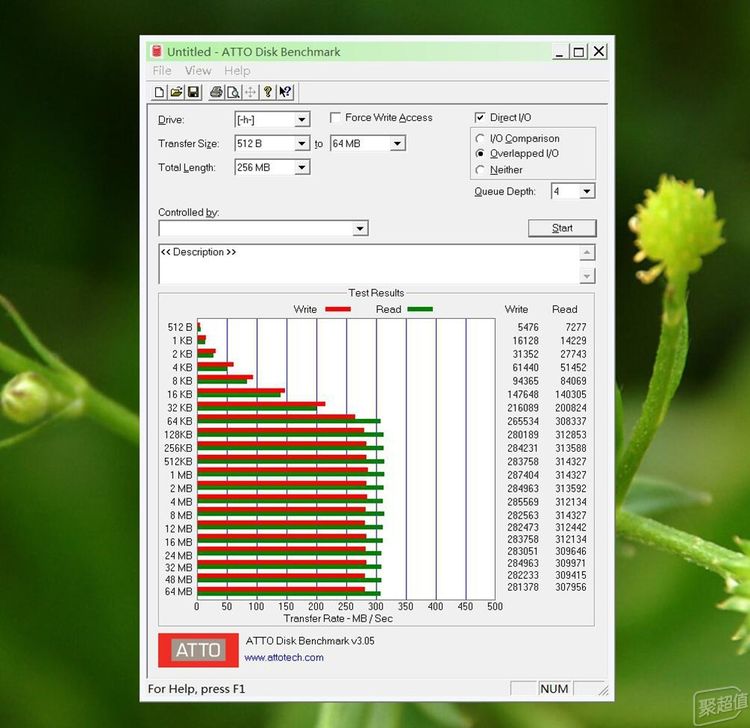Click the ATTO application title bar icon
Image resolution: width=750 pixels, height=728 pixels.
coord(156,51)
